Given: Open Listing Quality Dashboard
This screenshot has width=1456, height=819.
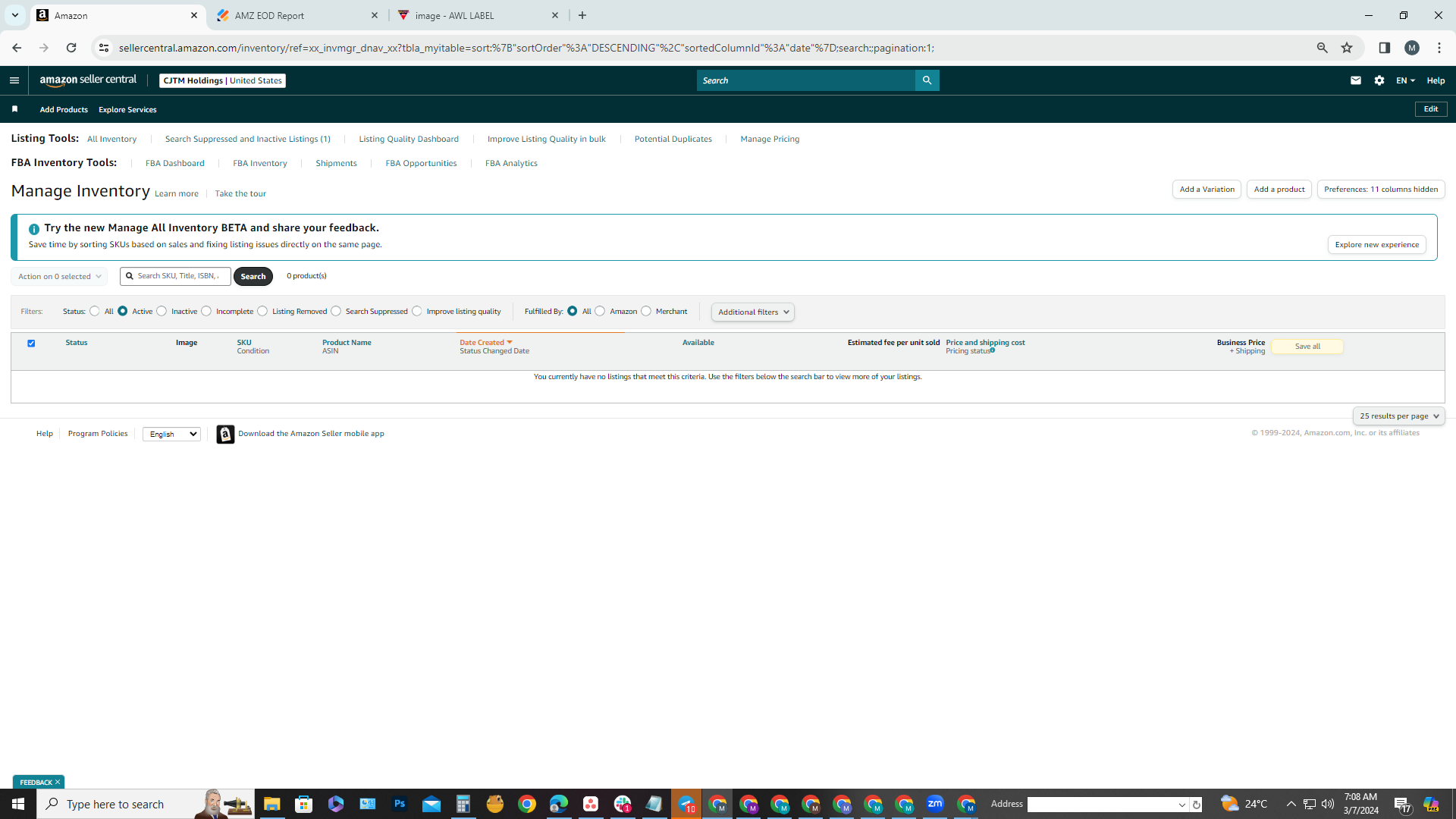Looking at the screenshot, I should pyautogui.click(x=409, y=139).
